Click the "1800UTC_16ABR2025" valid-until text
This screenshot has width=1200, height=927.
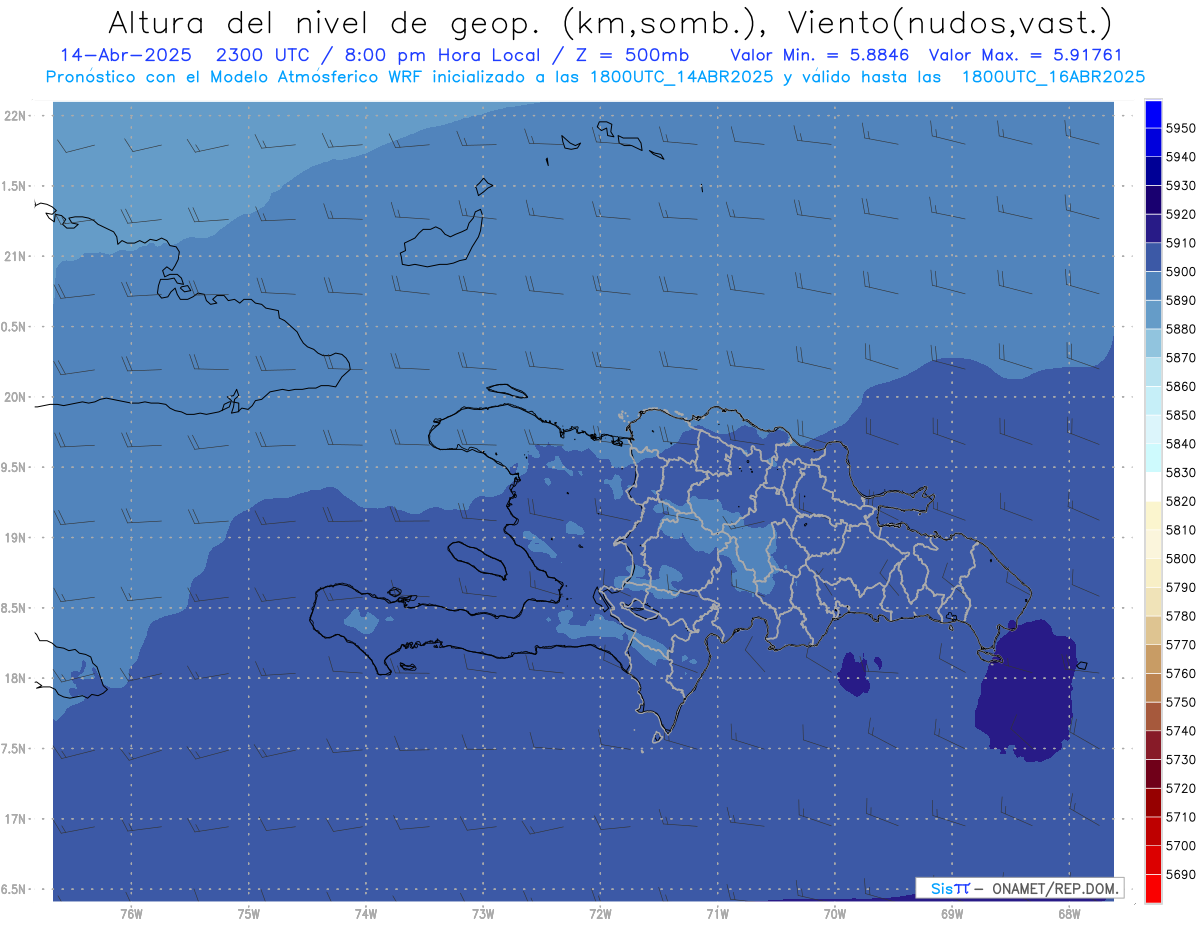(x=1053, y=76)
